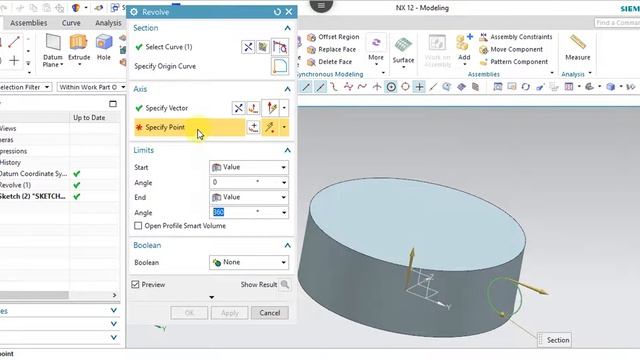Collapse the Axis group
This screenshot has height=360, width=640.
point(287,89)
